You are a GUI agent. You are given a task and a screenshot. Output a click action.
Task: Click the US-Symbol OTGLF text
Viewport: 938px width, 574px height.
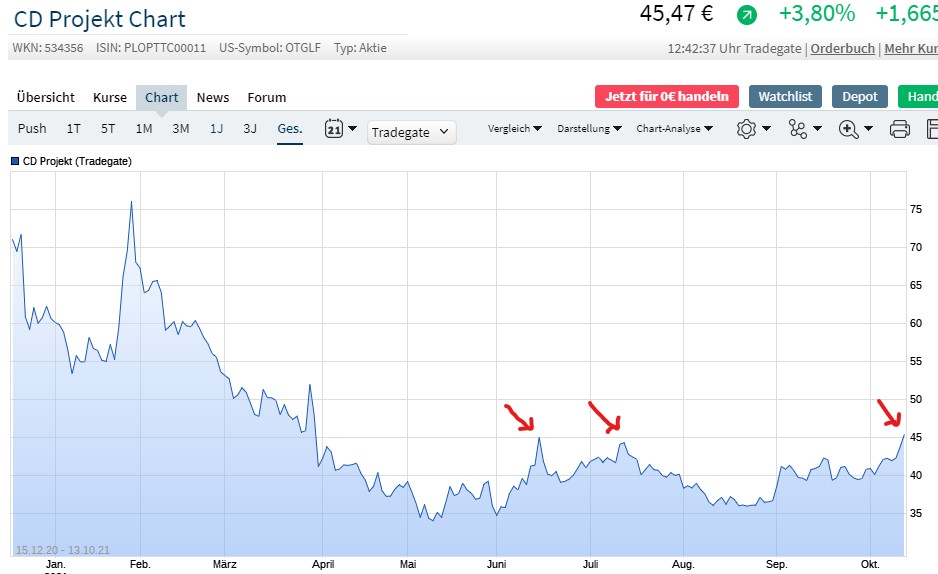270,48
